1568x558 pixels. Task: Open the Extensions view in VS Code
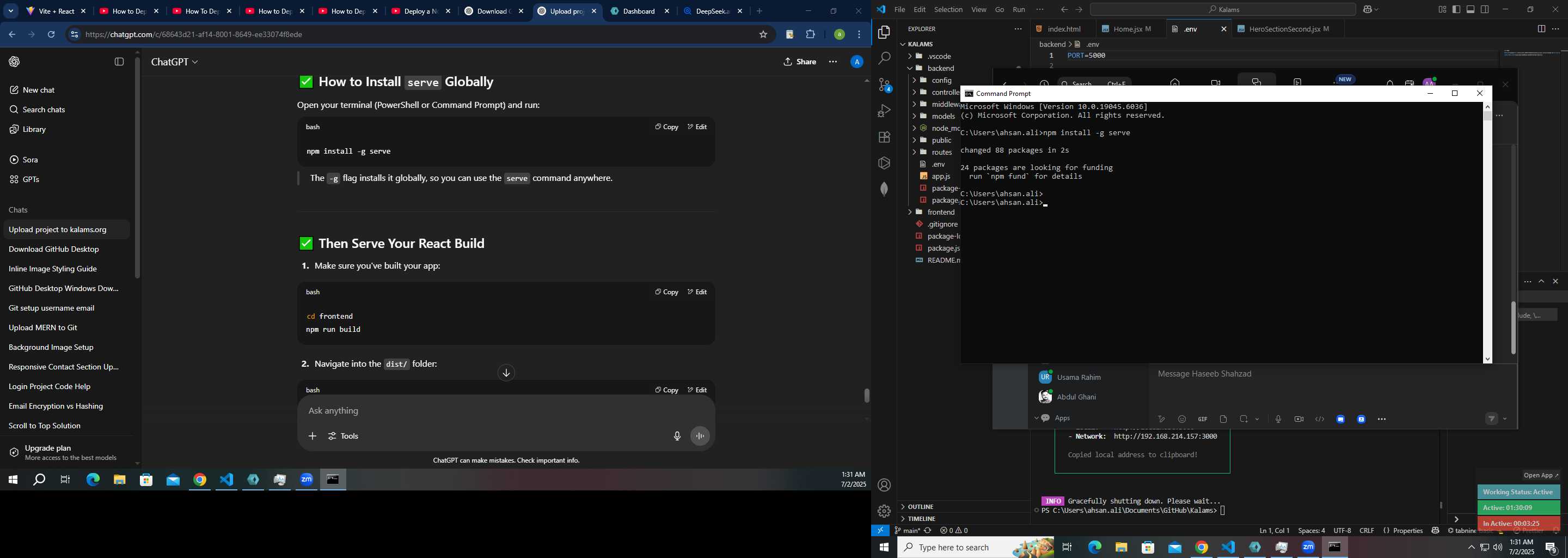point(884,137)
